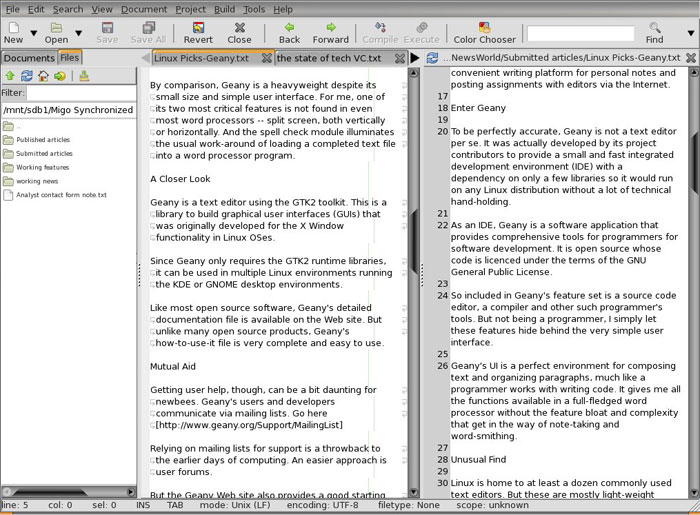
Task: Navigate Back using the toolbar arrow
Action: [289, 33]
